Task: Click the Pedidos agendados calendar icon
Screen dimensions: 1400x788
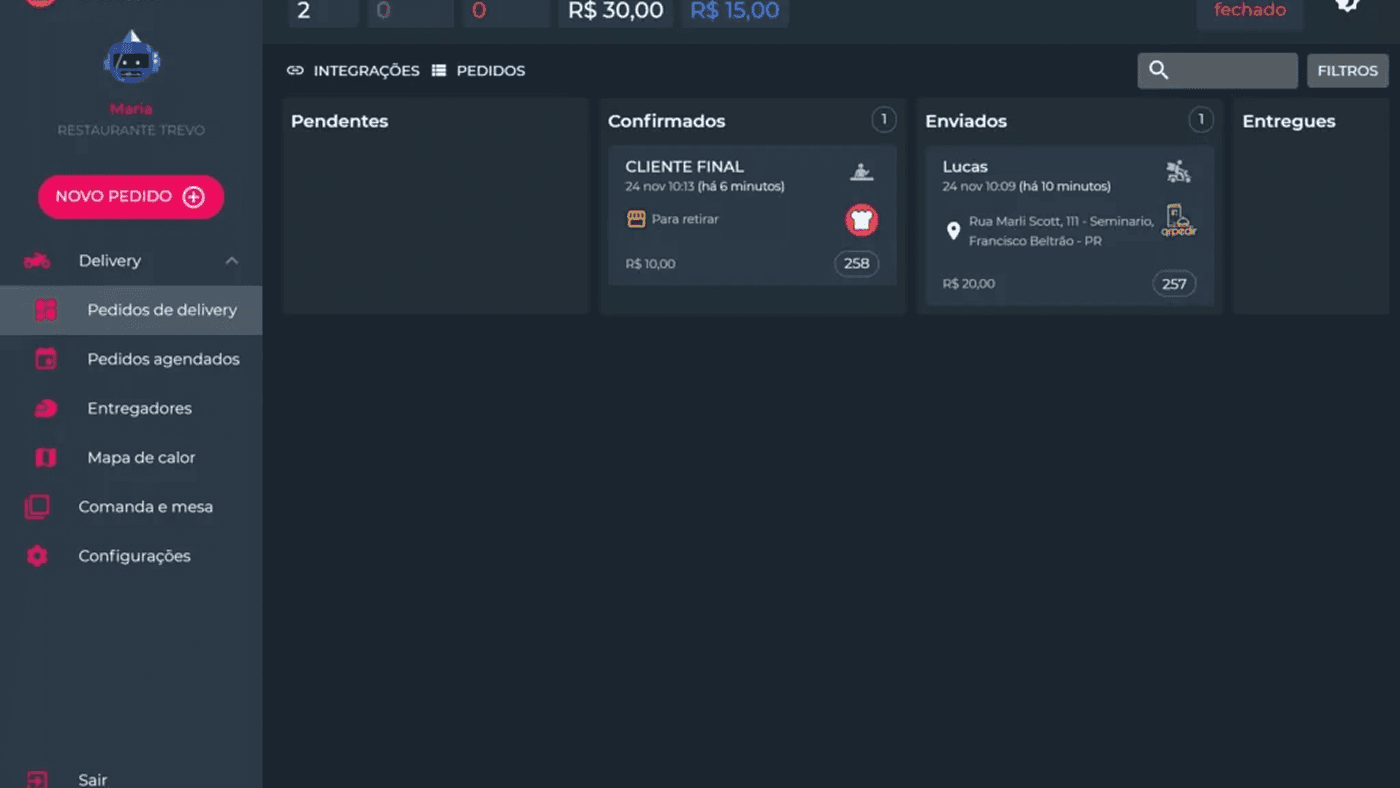Action: tap(46, 359)
